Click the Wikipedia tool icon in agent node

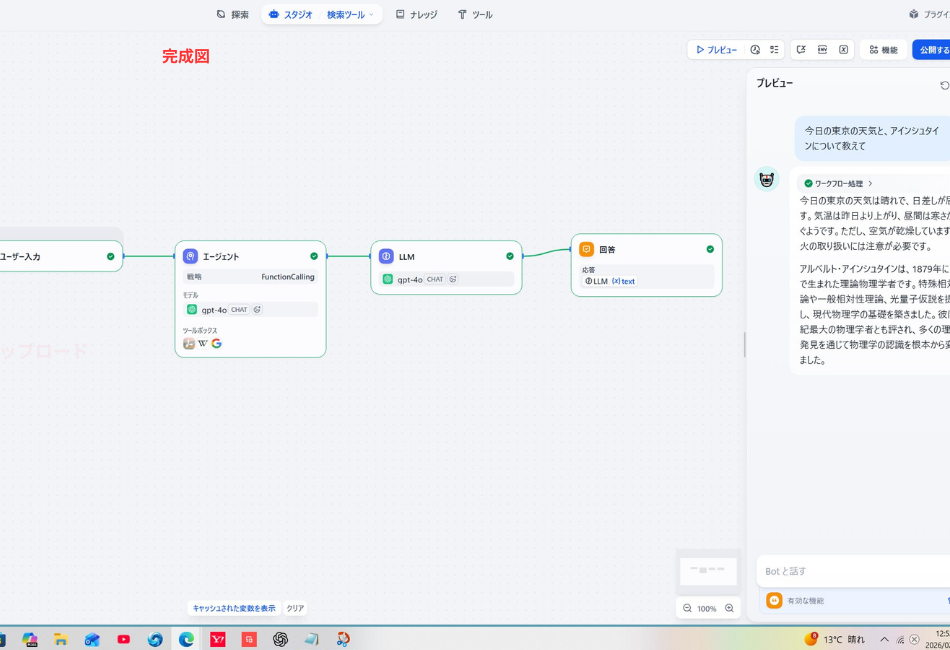203,343
